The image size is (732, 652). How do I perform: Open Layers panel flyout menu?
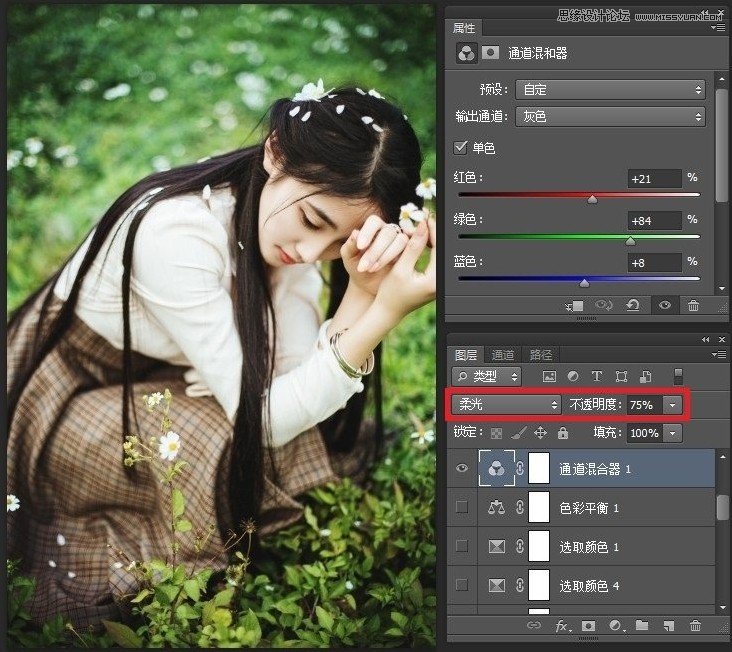pos(718,355)
